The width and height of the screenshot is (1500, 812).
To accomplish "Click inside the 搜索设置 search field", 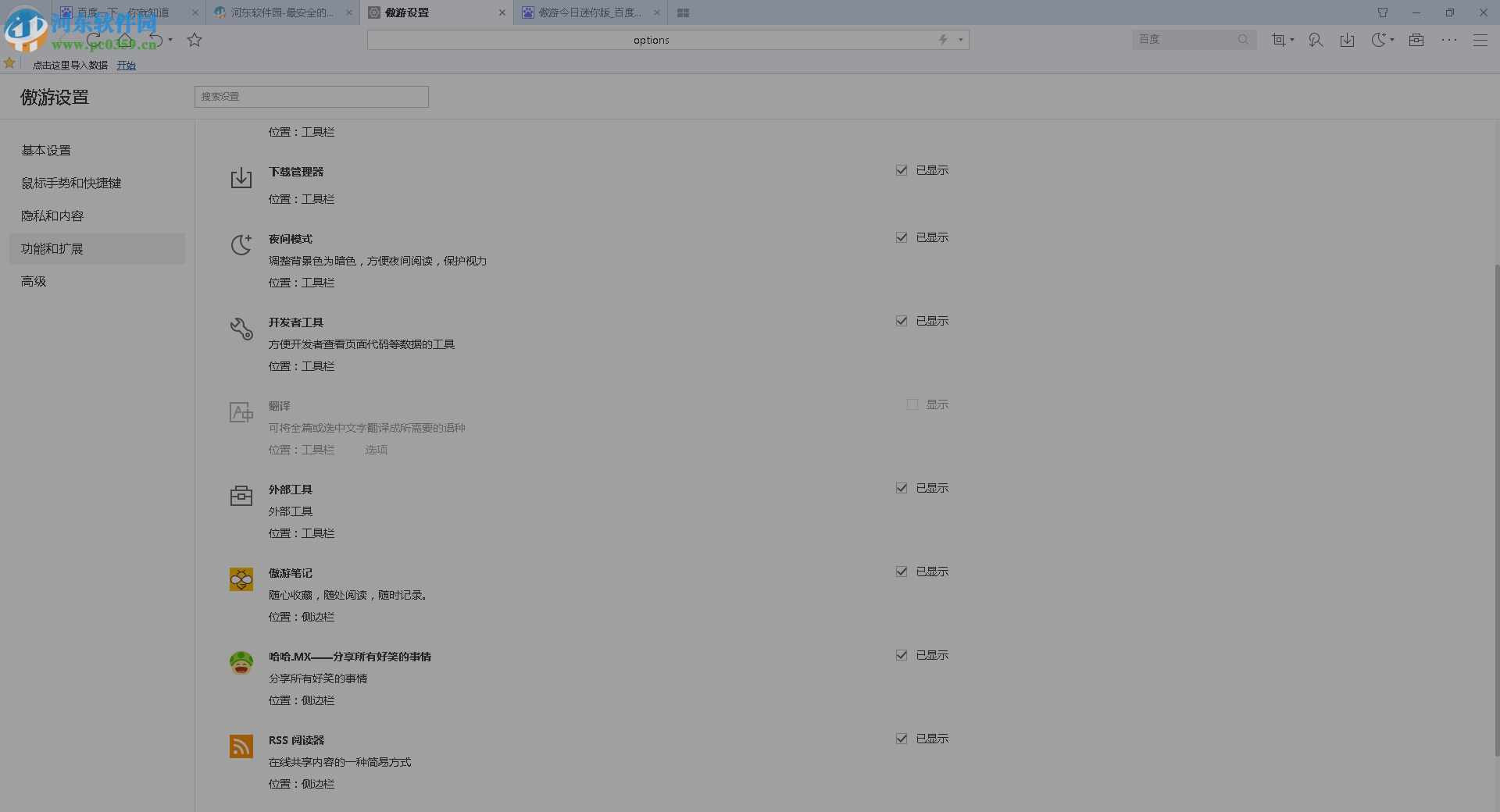I will point(312,97).
